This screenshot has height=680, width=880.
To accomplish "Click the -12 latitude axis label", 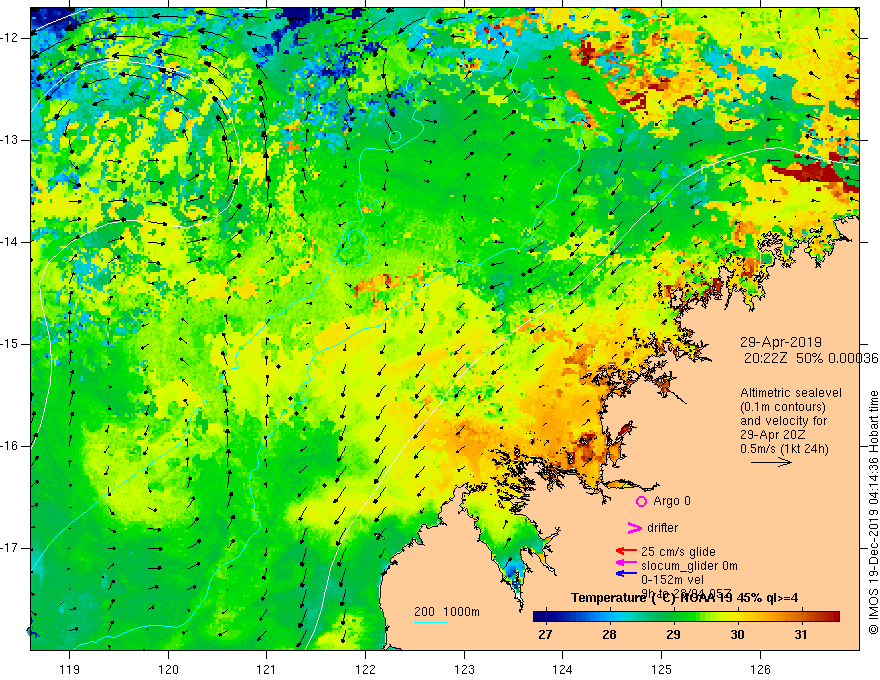I will [11, 38].
